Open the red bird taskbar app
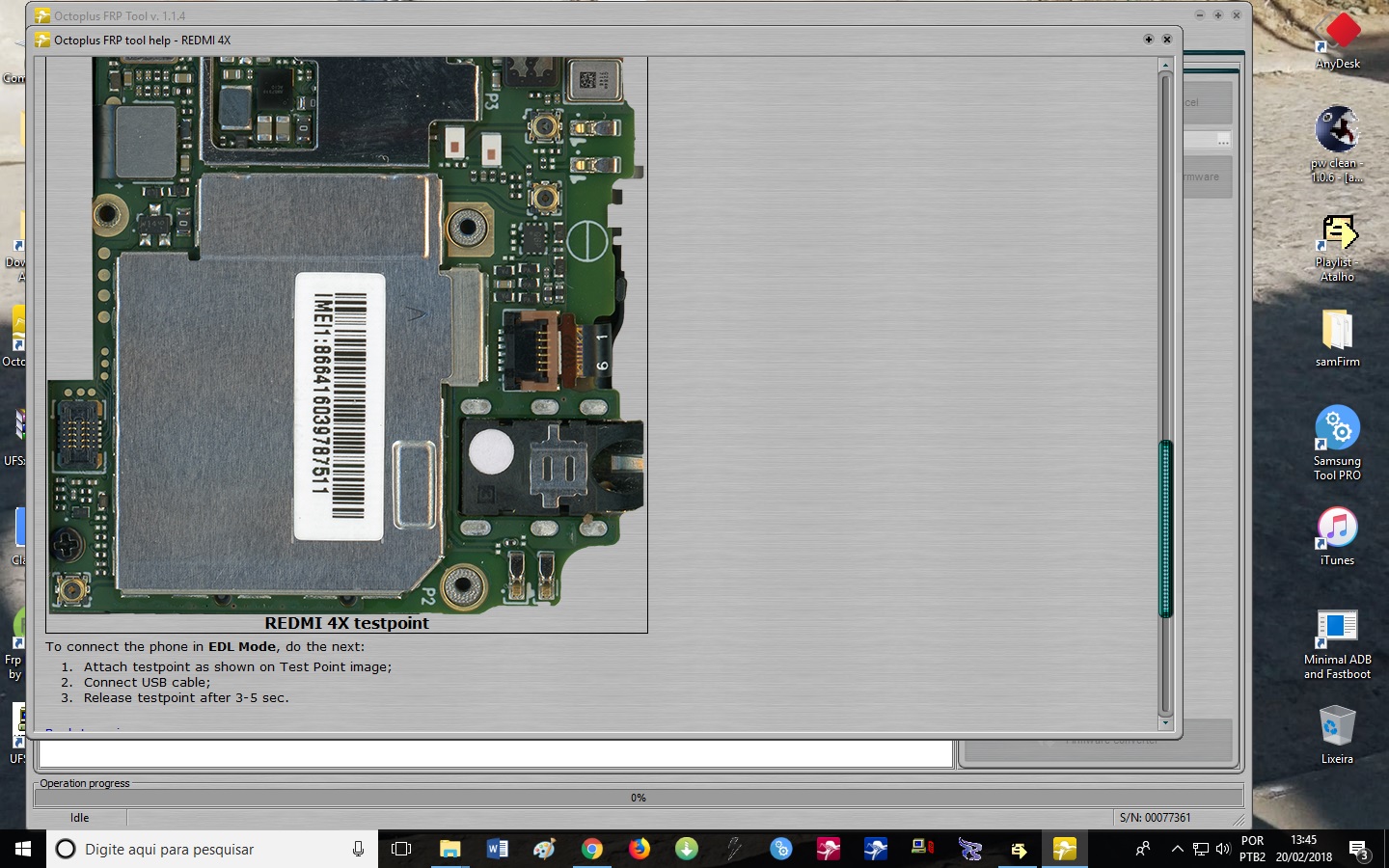Screen dimensions: 1389x868 pyautogui.click(x=829, y=849)
